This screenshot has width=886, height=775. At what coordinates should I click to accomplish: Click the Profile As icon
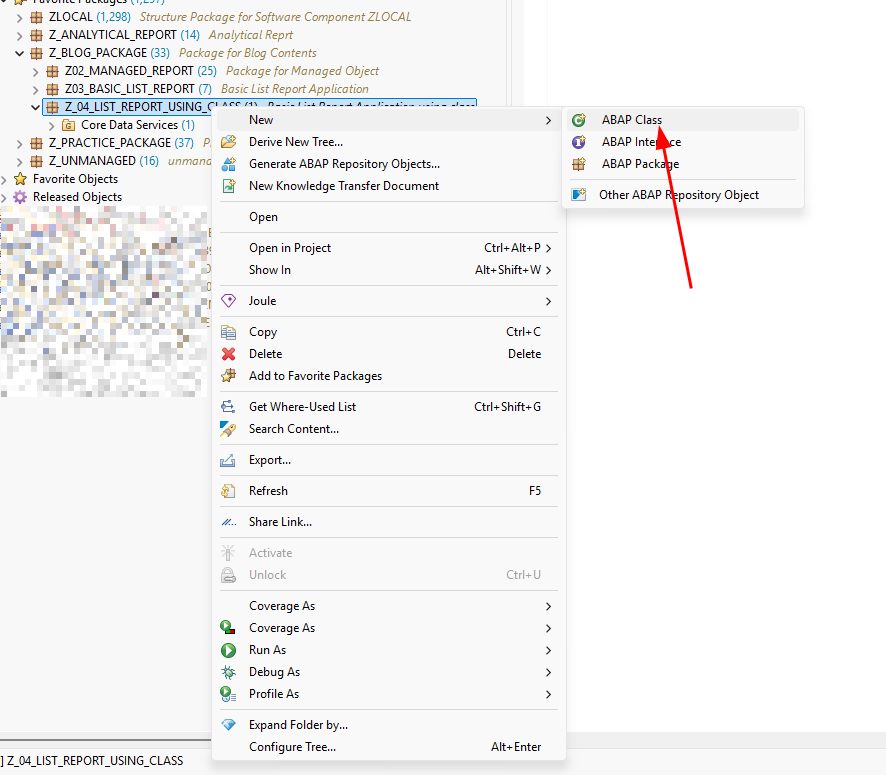(x=228, y=694)
